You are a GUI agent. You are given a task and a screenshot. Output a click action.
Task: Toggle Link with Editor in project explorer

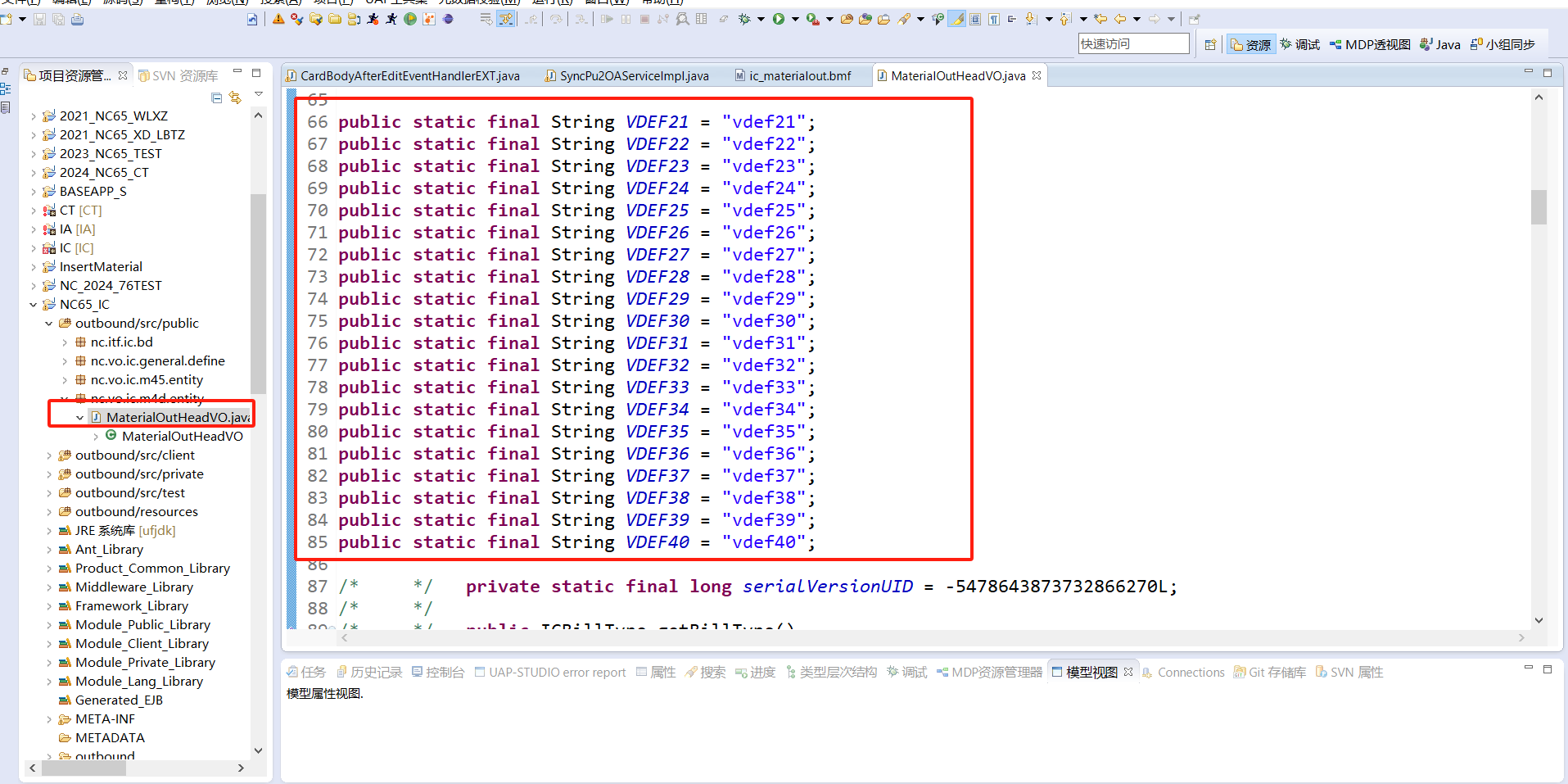236,97
